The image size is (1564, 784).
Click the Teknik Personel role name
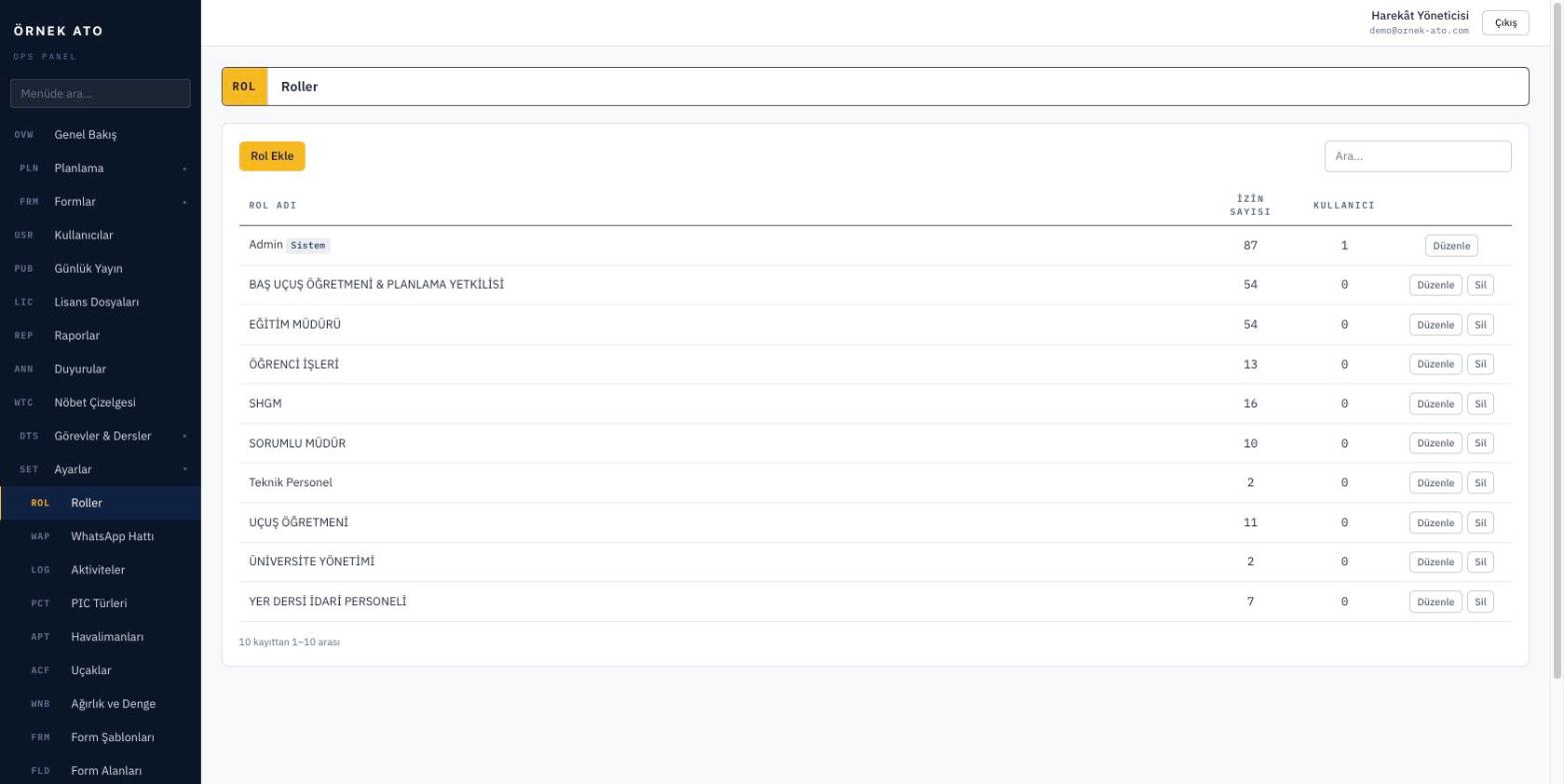point(291,482)
